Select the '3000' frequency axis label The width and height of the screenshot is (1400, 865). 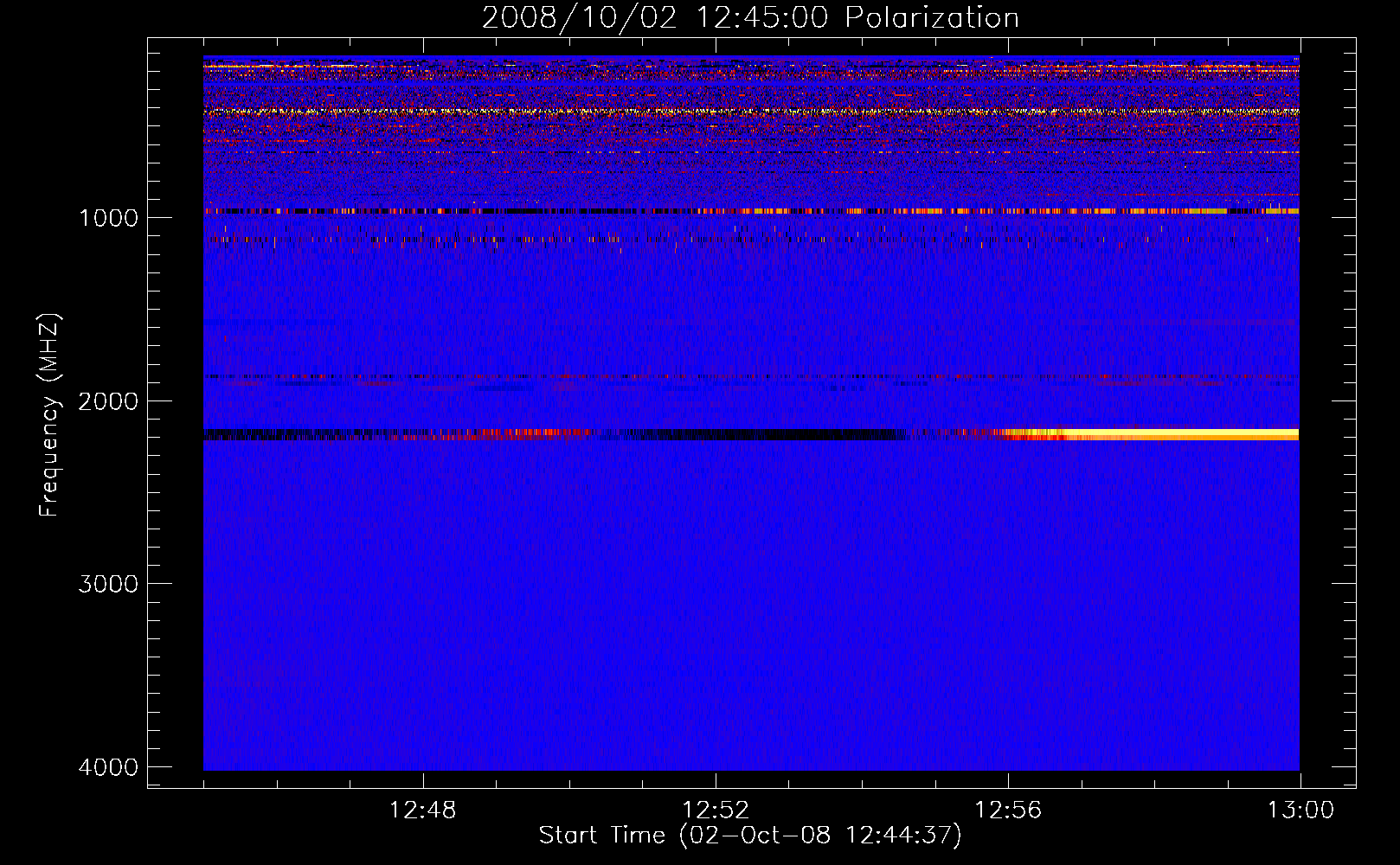108,584
